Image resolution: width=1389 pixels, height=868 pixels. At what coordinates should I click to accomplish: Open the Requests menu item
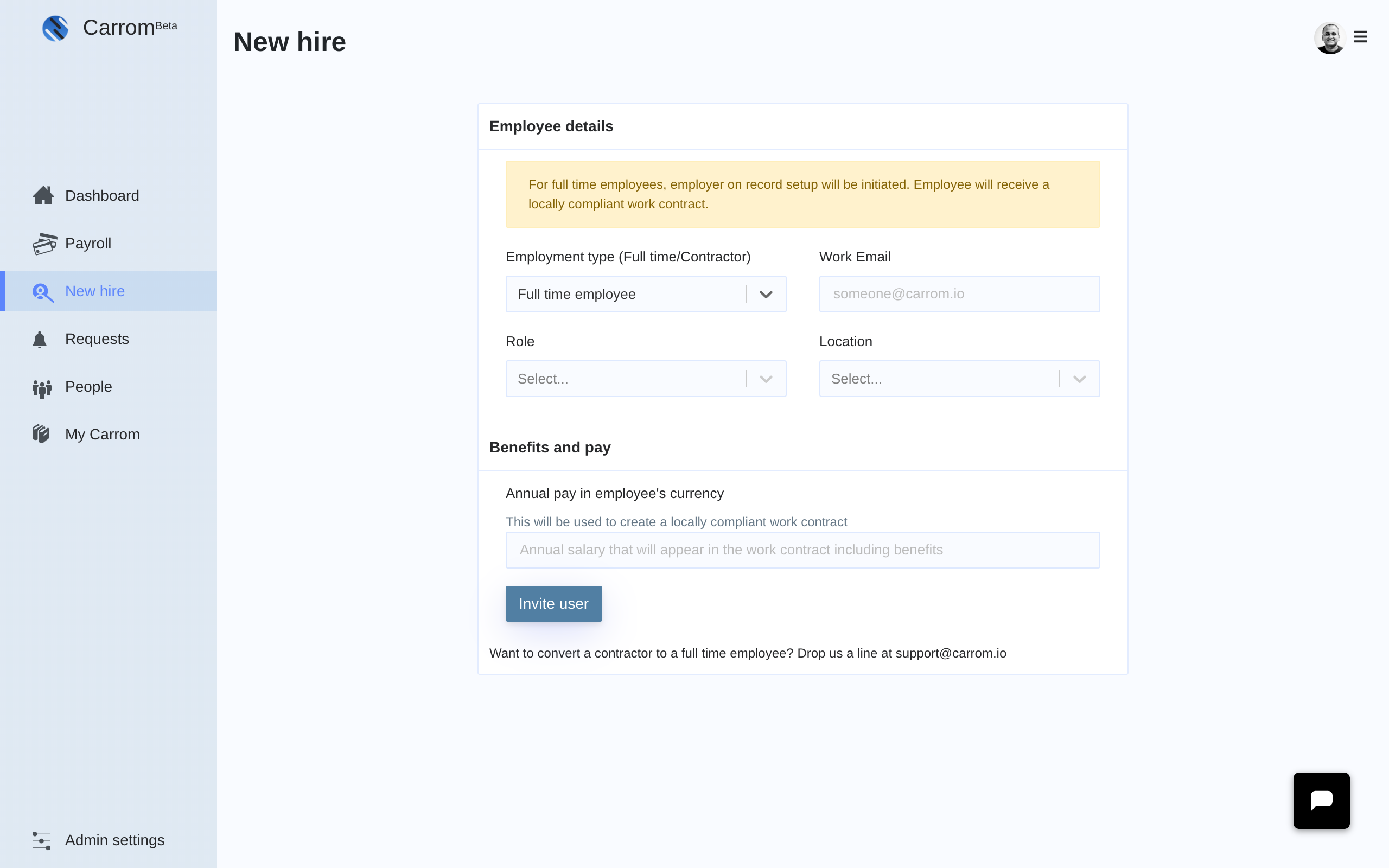[x=97, y=339]
